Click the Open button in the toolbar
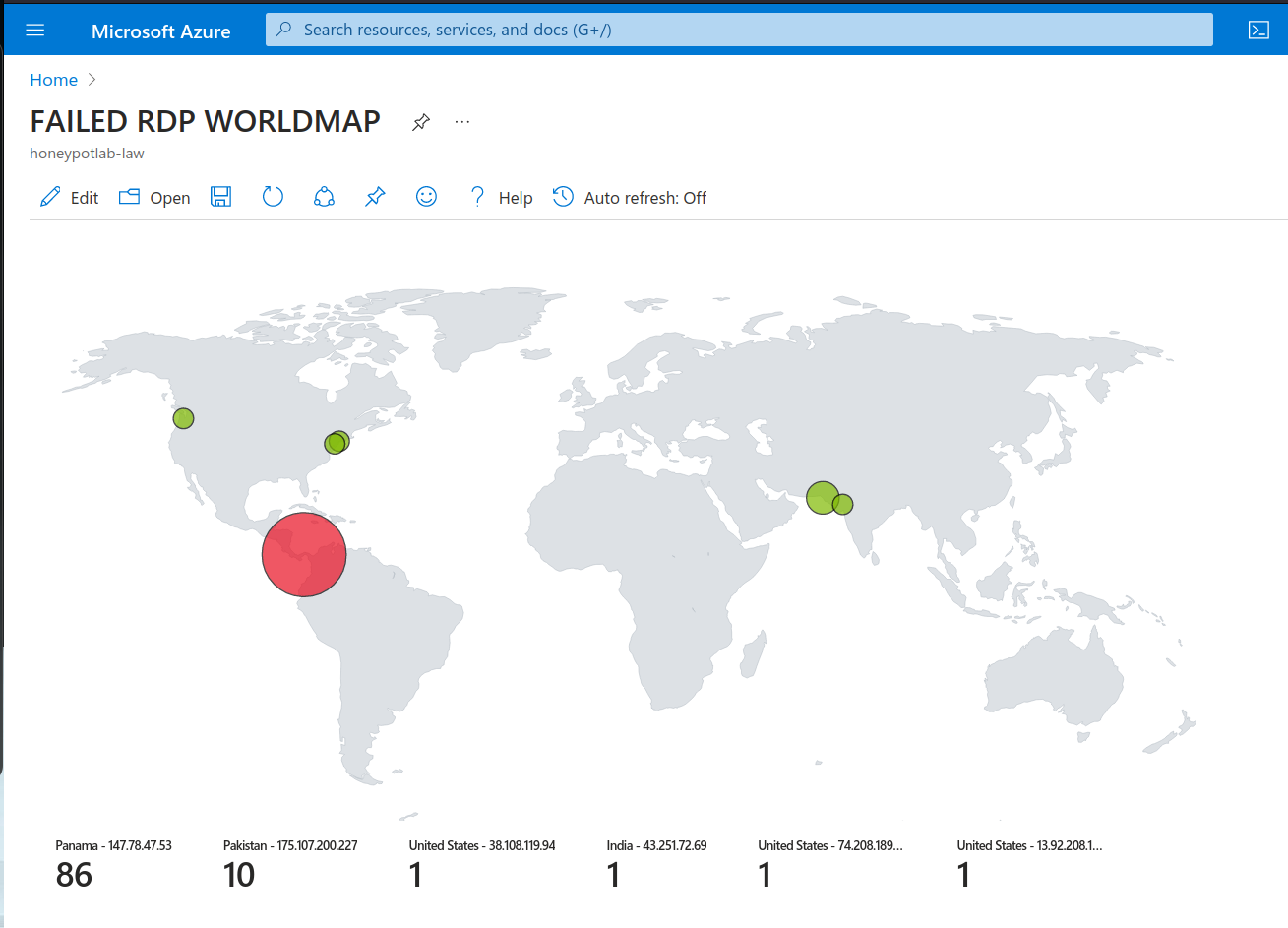1288x928 pixels. click(154, 197)
